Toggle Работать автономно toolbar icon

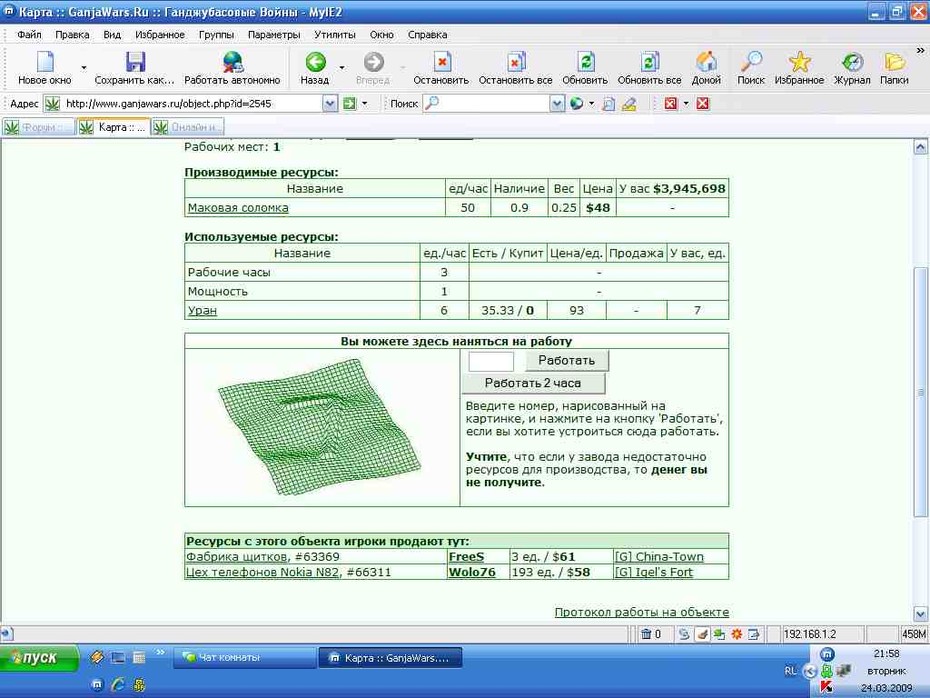click(x=232, y=62)
